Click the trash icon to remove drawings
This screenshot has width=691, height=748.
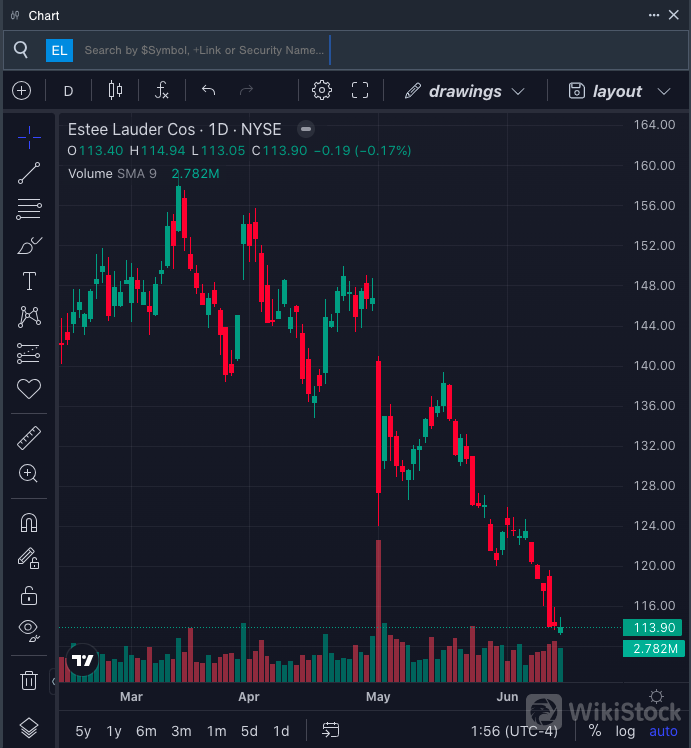point(29,681)
